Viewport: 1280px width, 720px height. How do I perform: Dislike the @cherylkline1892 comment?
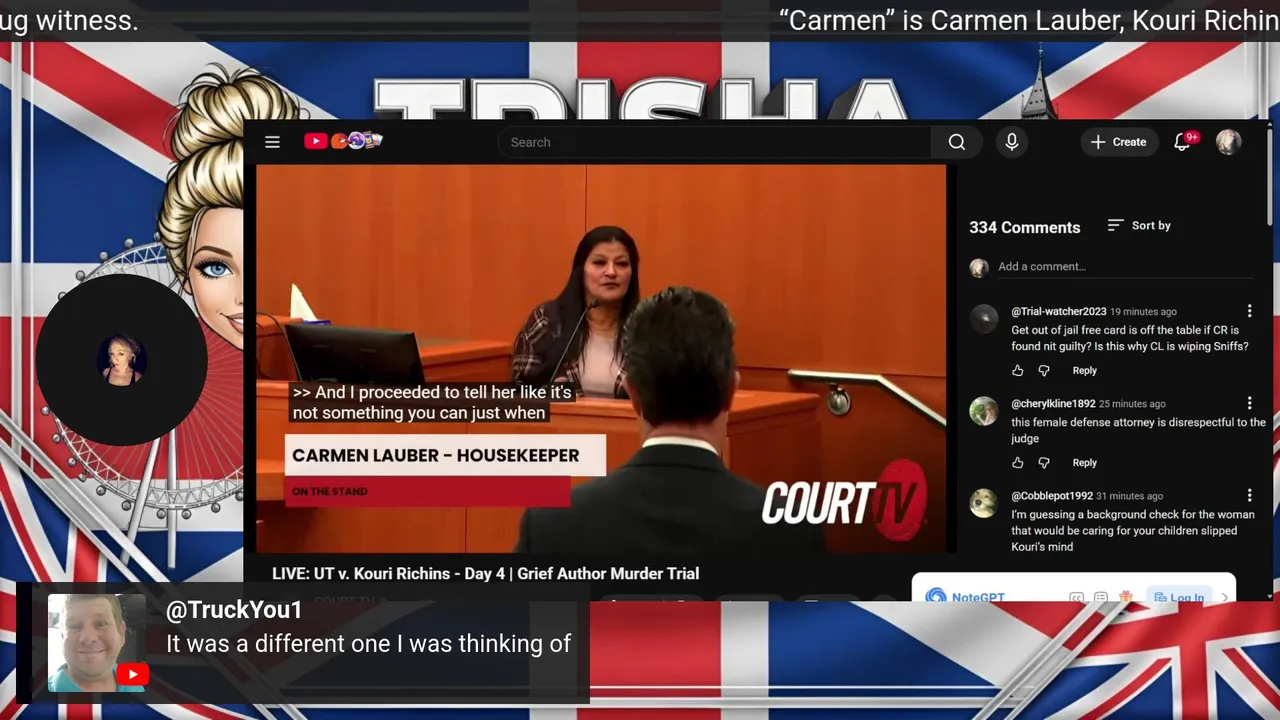(x=1044, y=462)
